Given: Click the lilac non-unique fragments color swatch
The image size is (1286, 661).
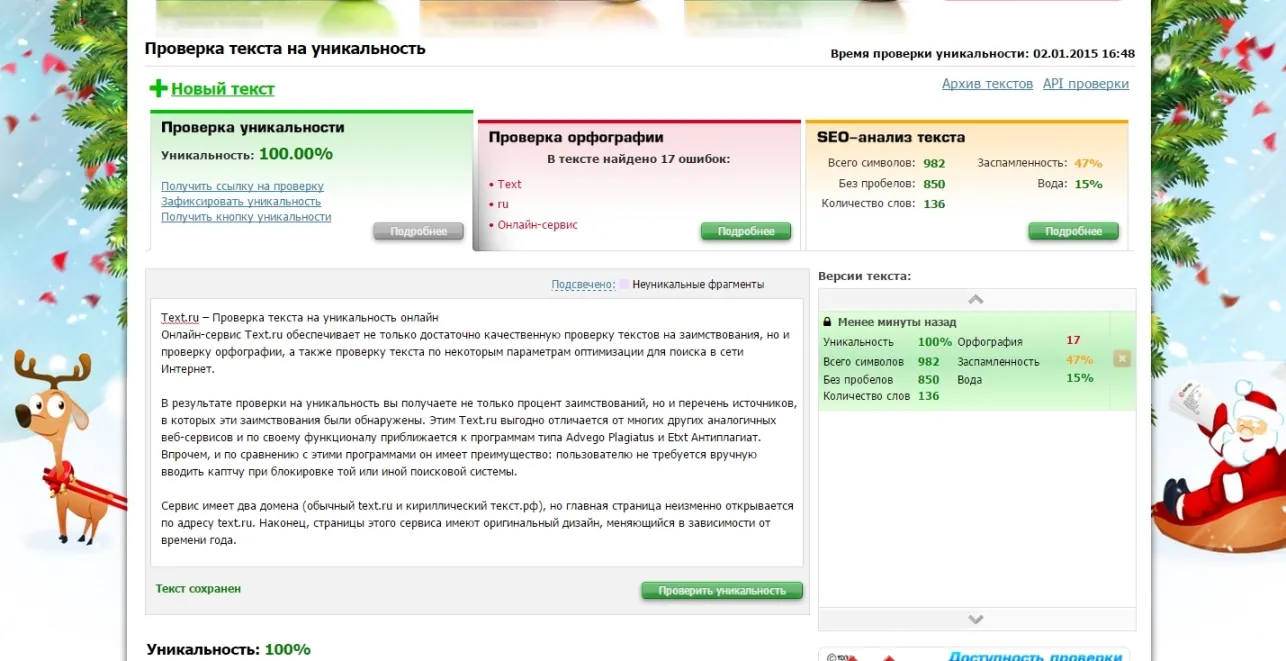Looking at the screenshot, I should pyautogui.click(x=624, y=284).
